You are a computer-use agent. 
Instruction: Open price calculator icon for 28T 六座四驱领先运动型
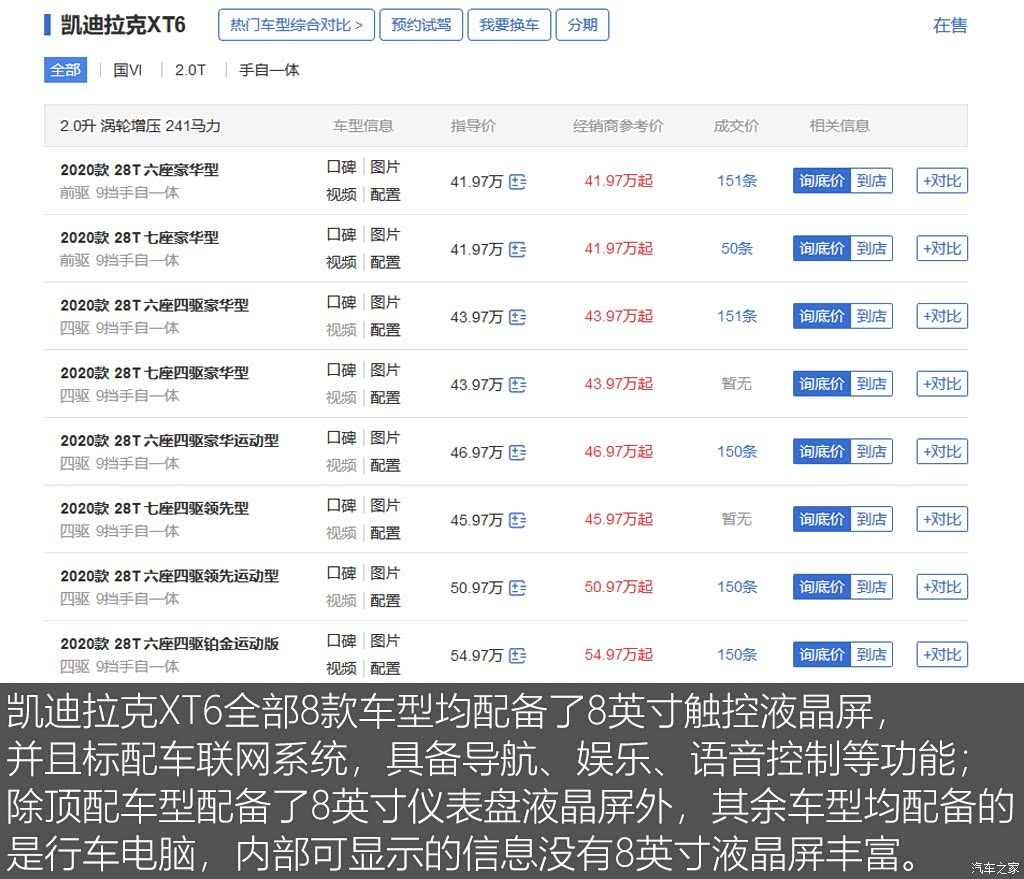click(517, 588)
